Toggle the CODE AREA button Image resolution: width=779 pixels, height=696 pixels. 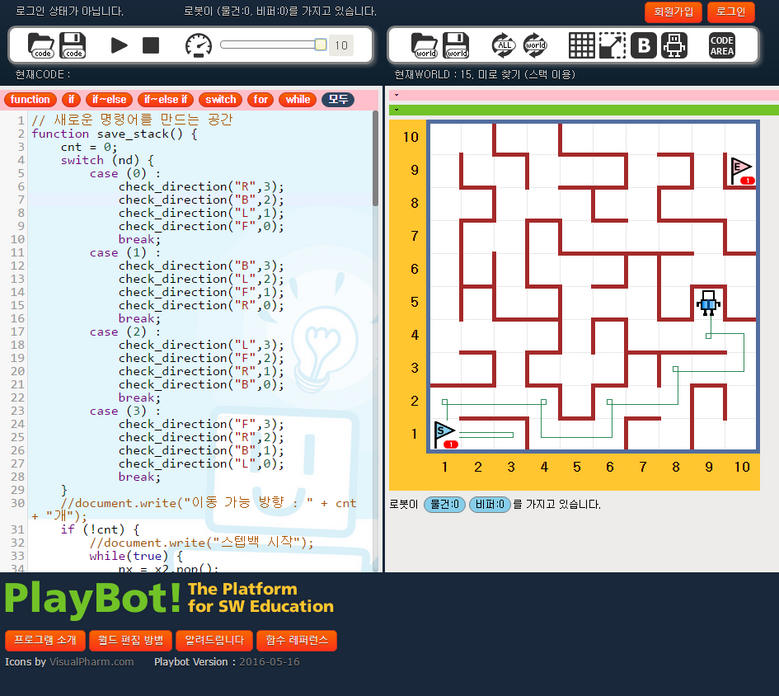tap(722, 46)
